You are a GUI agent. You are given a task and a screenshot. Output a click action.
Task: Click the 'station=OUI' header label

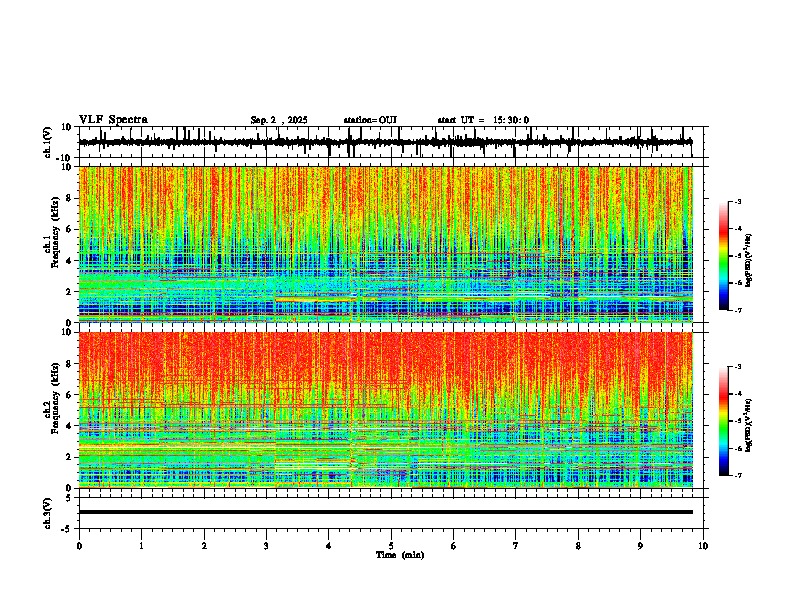(x=370, y=120)
